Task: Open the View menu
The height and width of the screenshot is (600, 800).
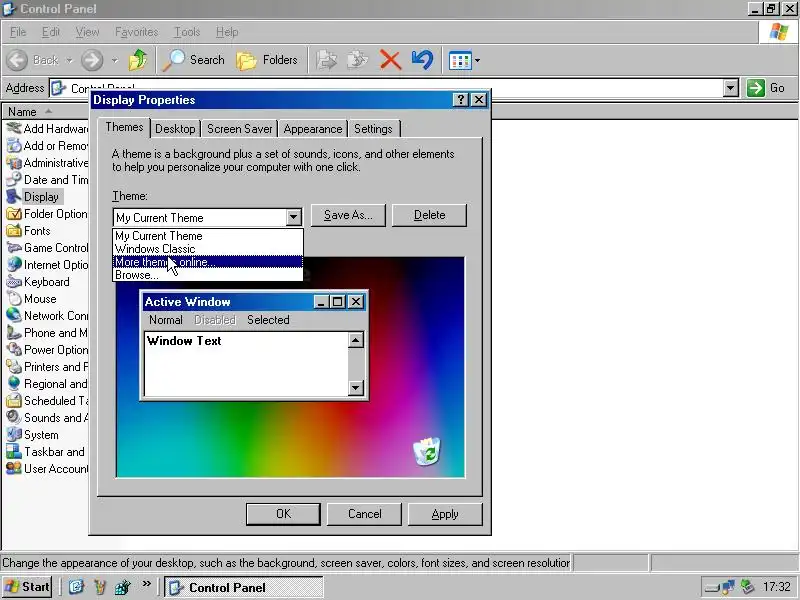Action: pyautogui.click(x=87, y=32)
